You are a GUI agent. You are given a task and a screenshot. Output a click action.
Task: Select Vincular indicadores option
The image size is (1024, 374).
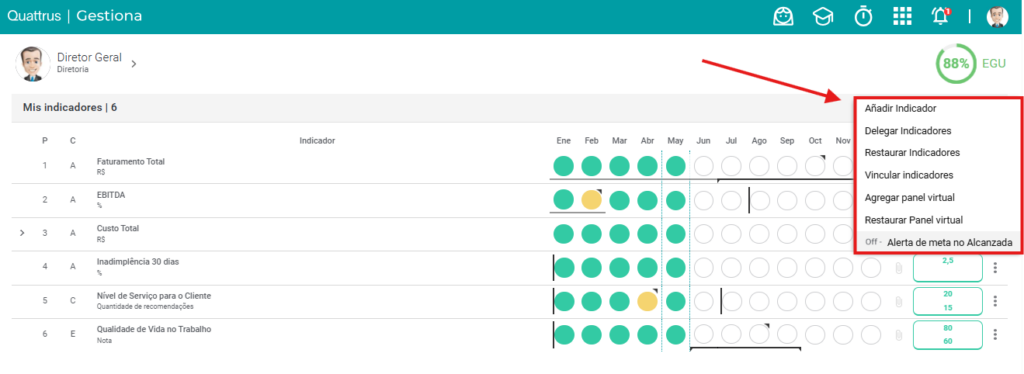908,175
